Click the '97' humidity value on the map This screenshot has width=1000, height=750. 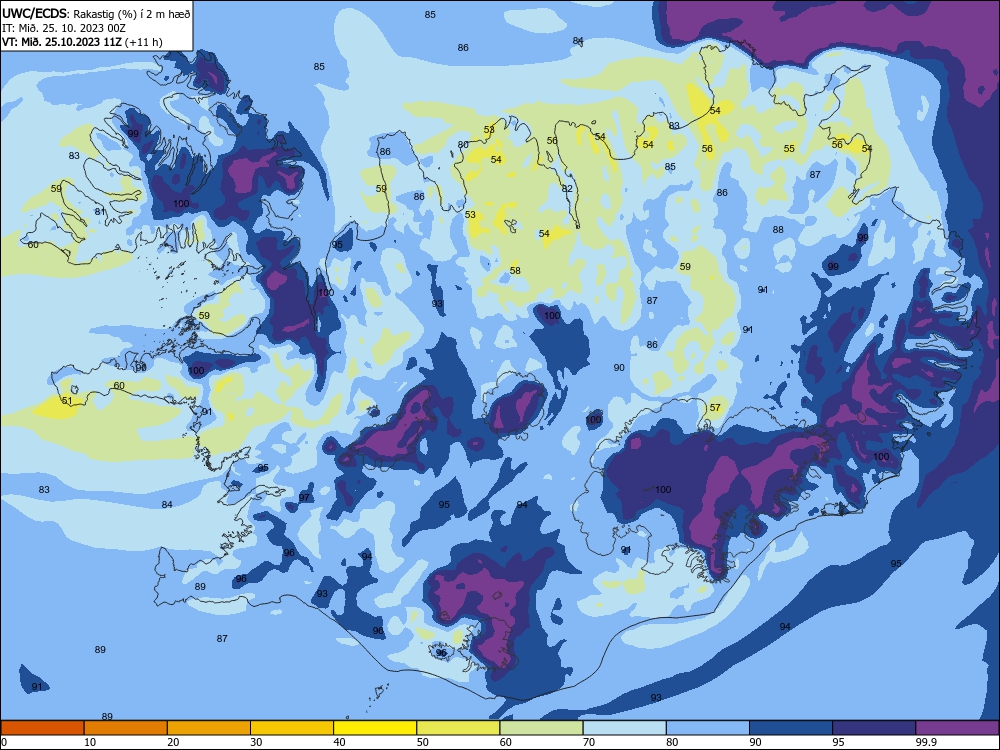pyautogui.click(x=304, y=497)
